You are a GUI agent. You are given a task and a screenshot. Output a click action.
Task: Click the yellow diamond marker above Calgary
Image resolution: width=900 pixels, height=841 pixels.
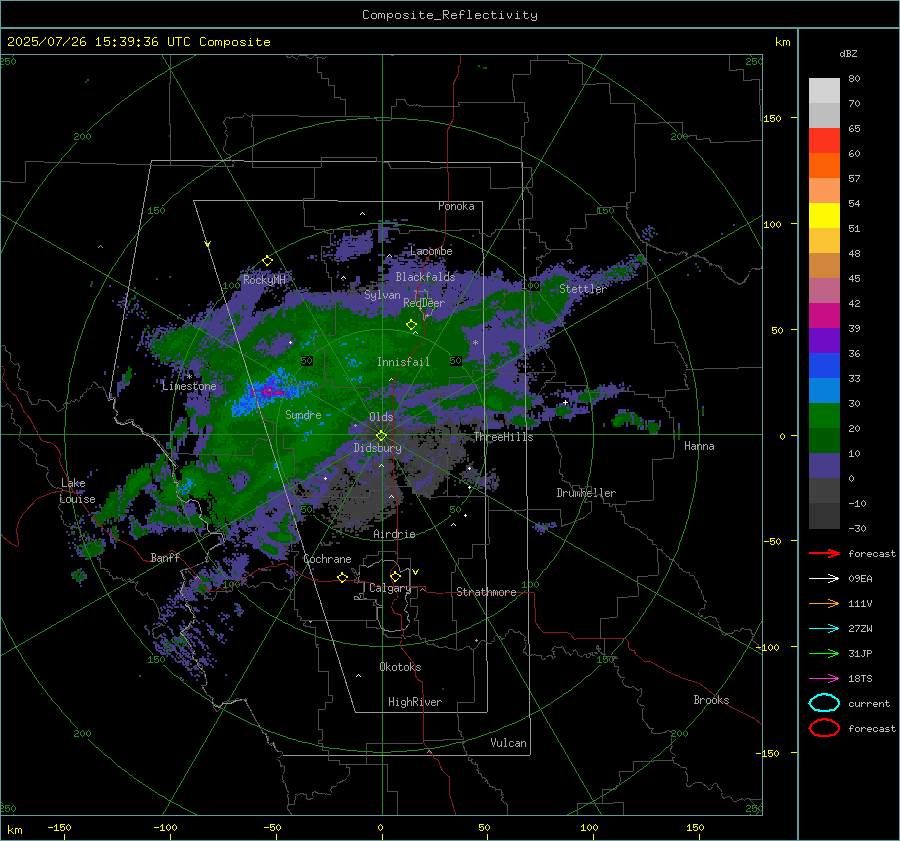395,576
